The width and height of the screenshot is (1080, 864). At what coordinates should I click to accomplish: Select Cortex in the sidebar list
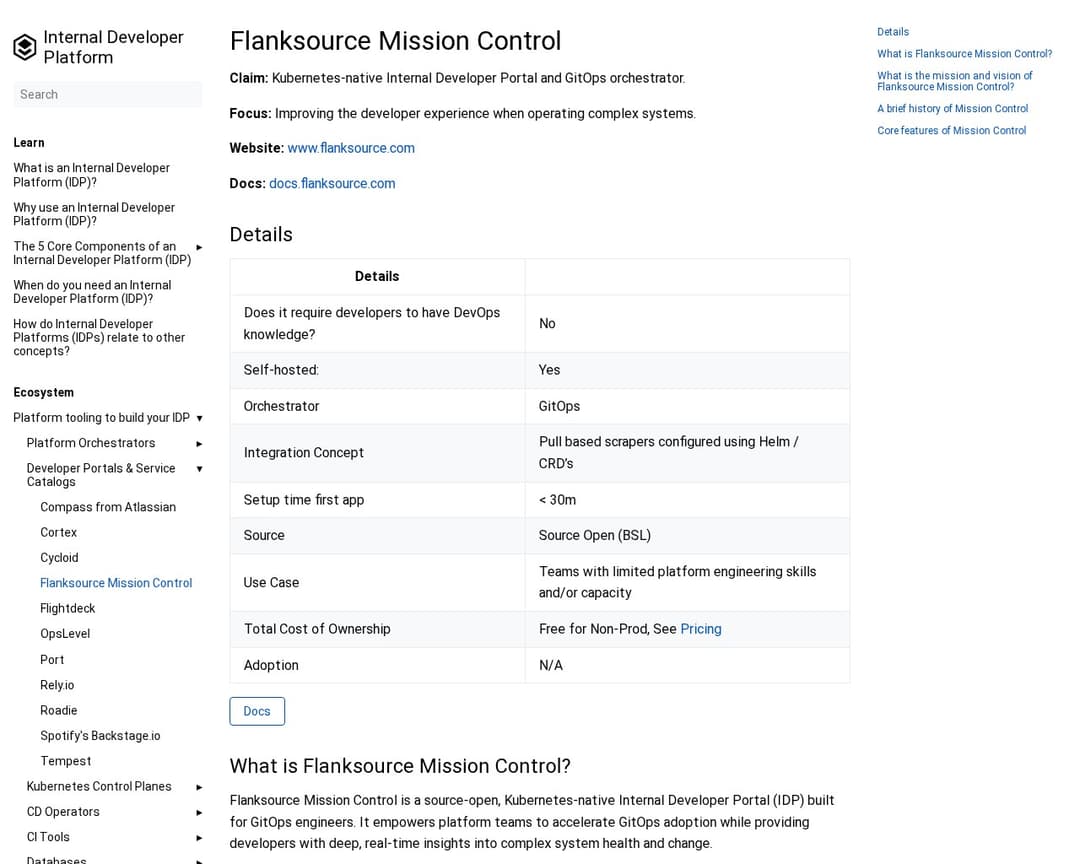58,533
